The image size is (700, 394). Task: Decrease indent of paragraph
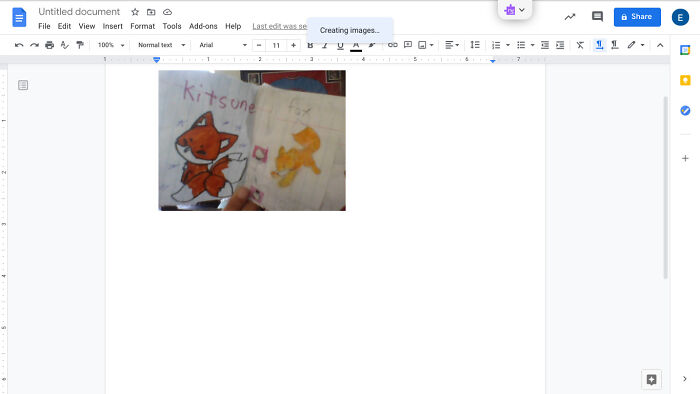pos(545,45)
